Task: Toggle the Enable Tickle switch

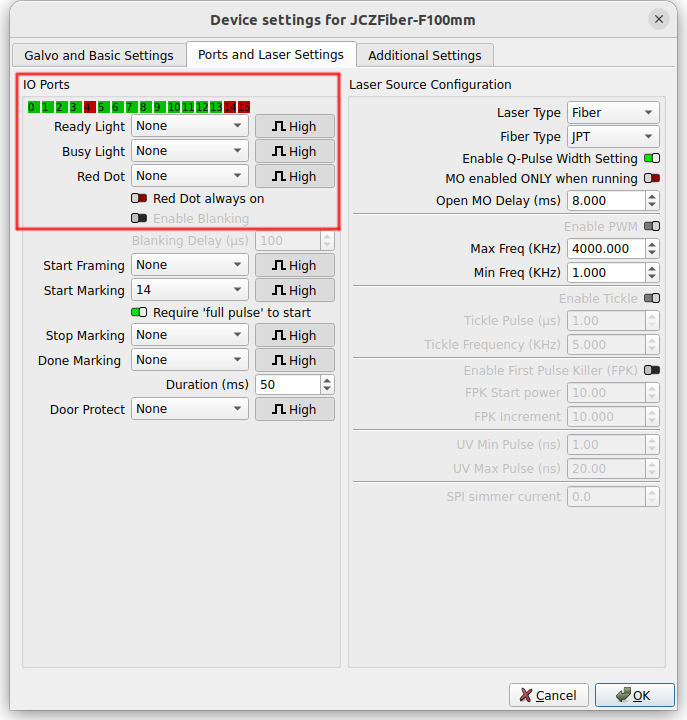Action: coord(652,298)
